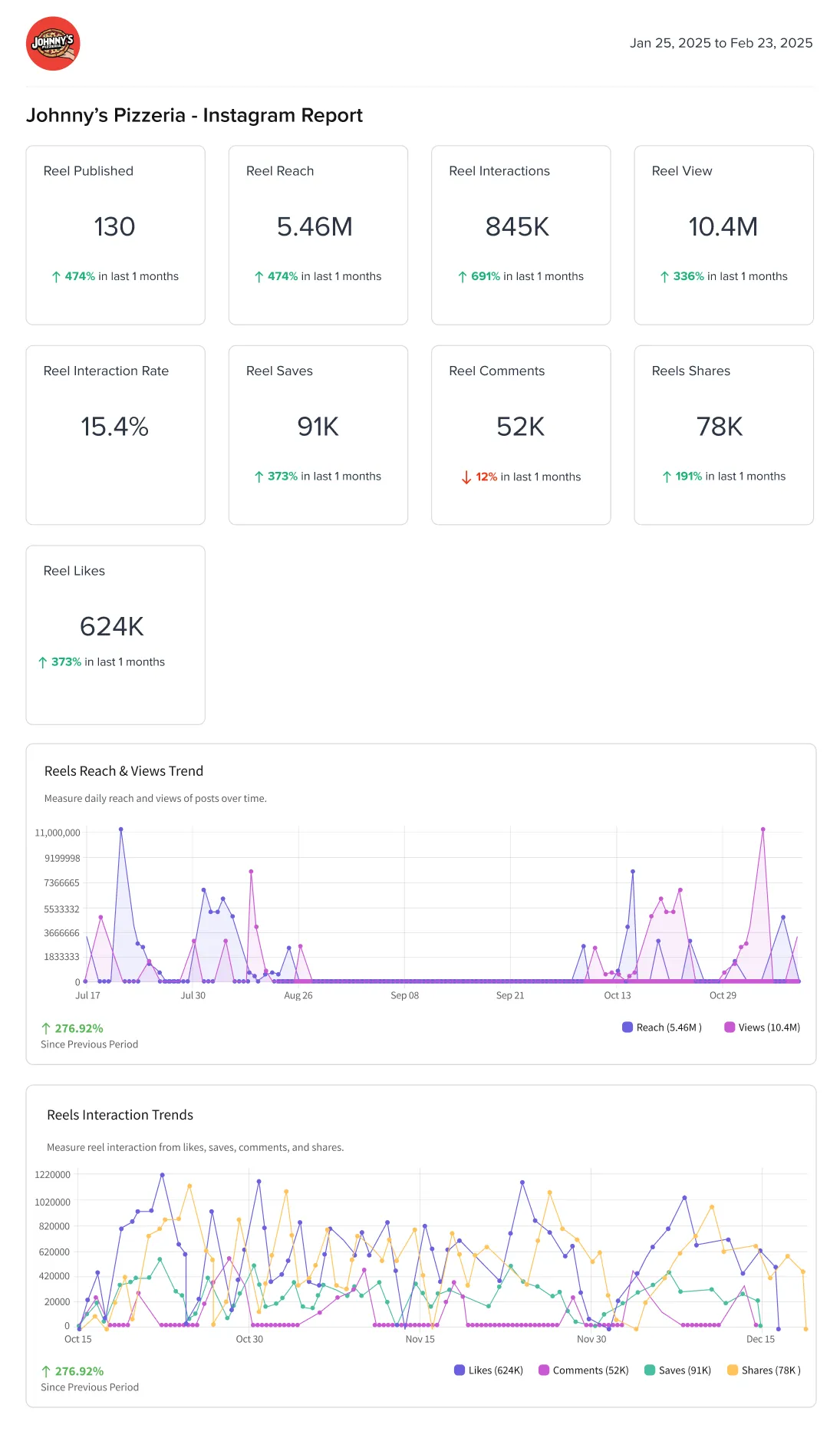Screen dimensions: 840x1438
Task: Click the 12% decrease in Reel Comments
Action: (486, 477)
